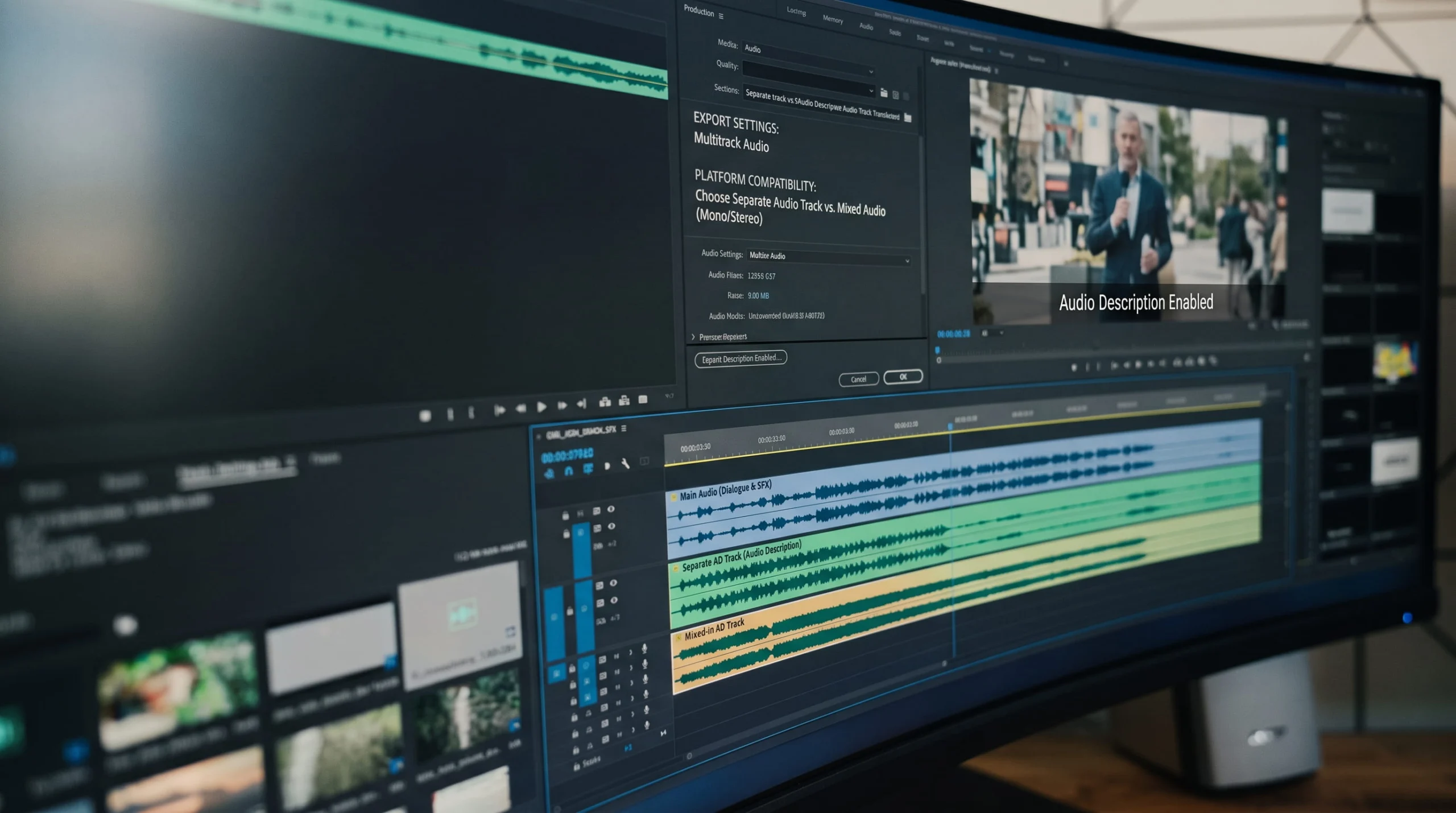
Task: Switch to the Audio workspace tab
Action: tap(866, 26)
